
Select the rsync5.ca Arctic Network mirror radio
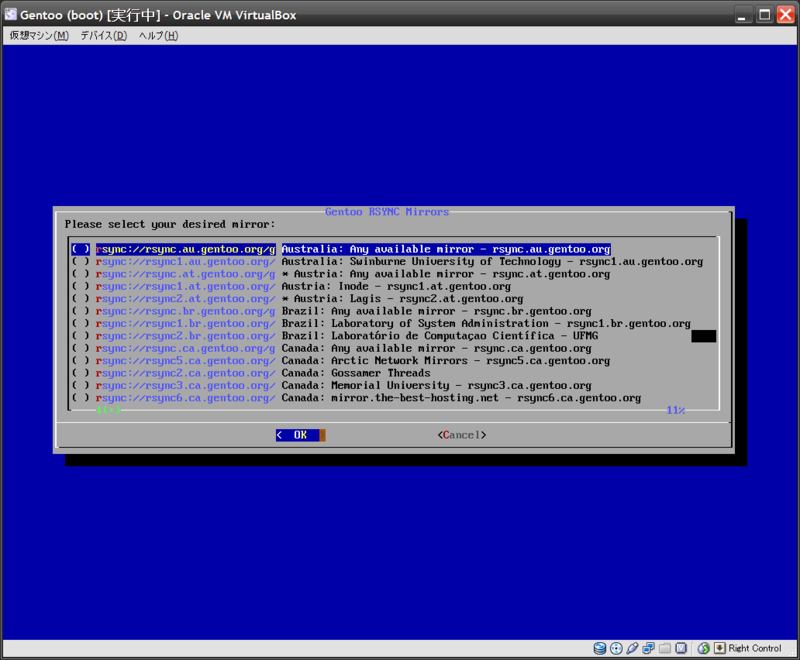click(81, 361)
